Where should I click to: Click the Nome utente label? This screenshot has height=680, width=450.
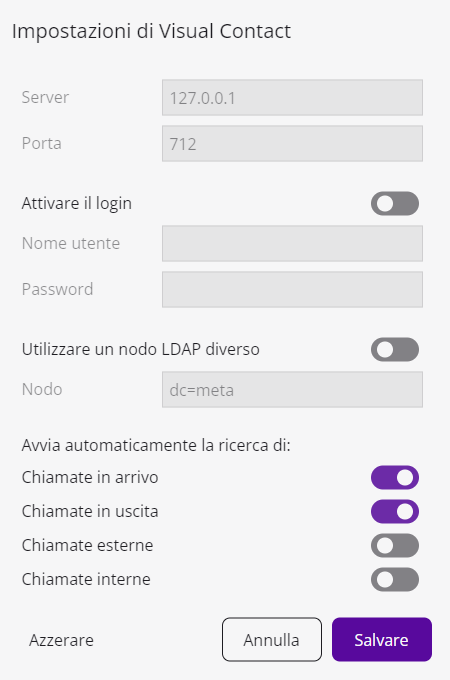71,243
